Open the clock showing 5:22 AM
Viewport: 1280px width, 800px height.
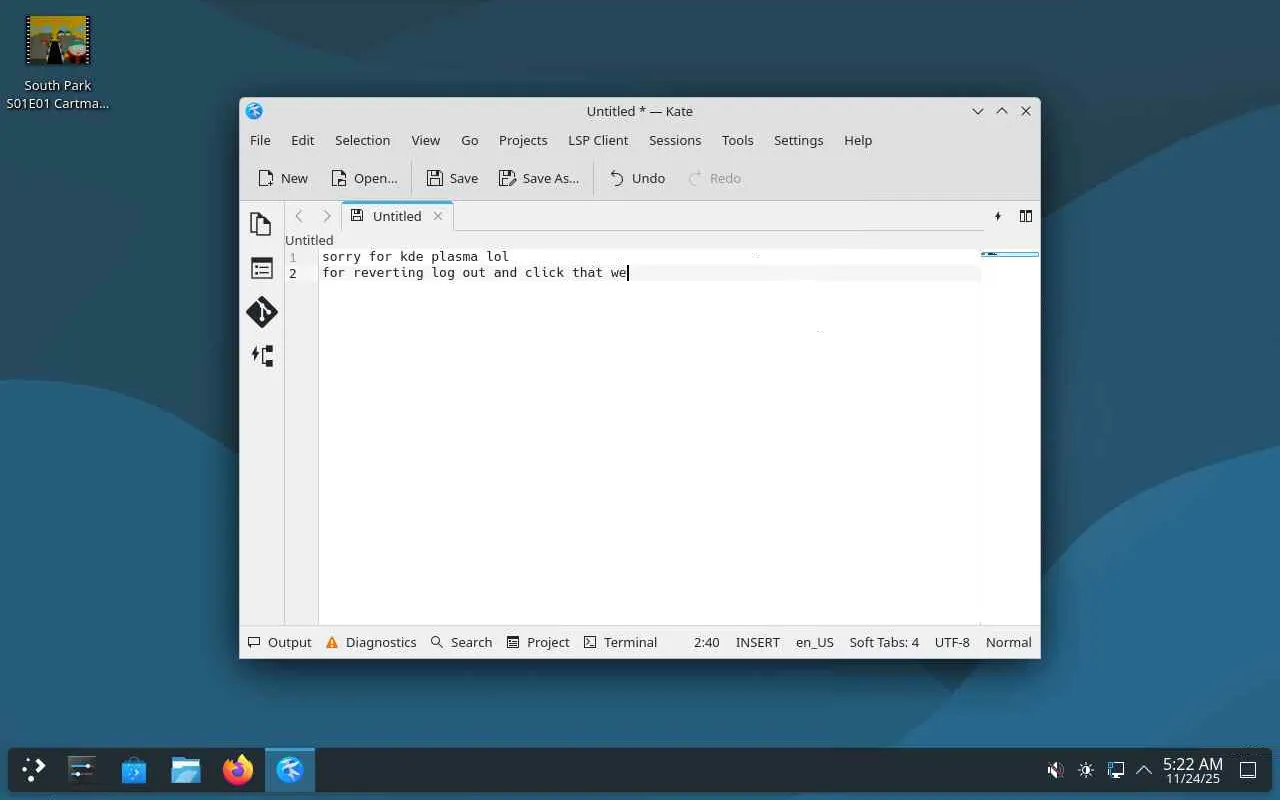[1192, 770]
